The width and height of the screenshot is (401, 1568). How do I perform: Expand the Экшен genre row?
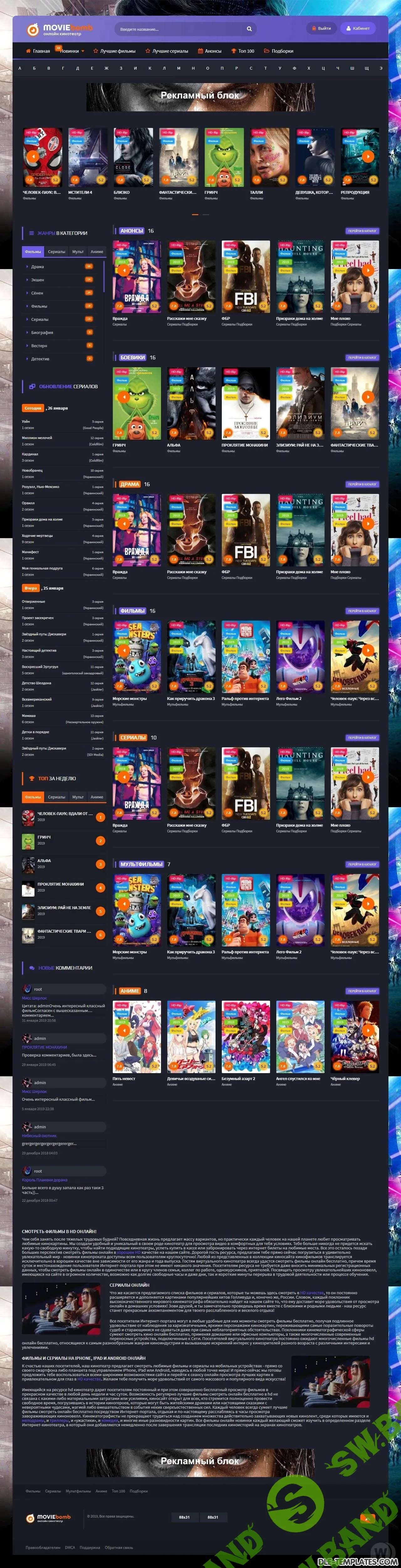point(60,280)
